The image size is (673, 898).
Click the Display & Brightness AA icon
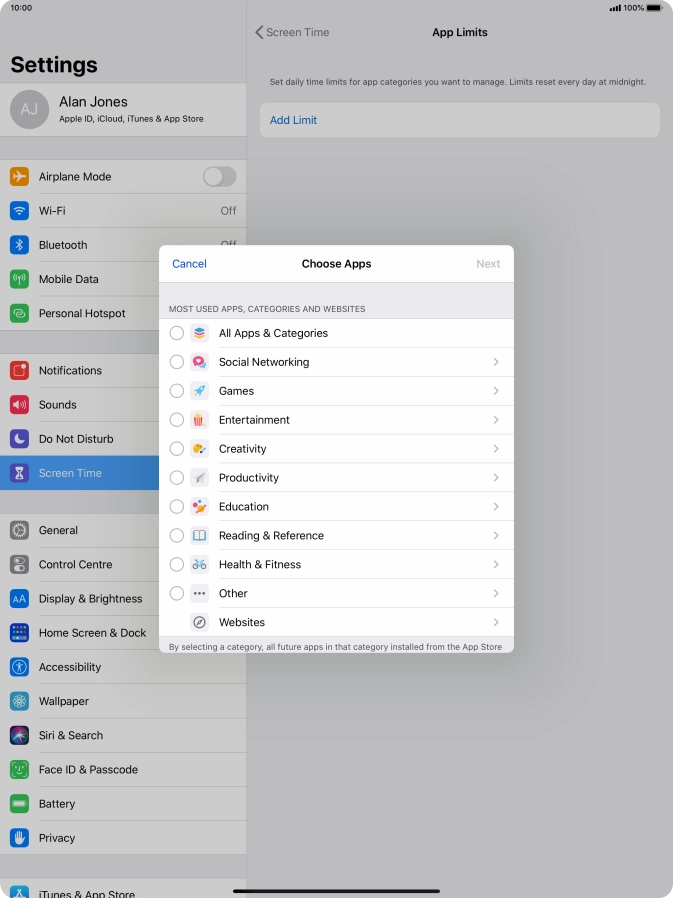[x=19, y=598]
